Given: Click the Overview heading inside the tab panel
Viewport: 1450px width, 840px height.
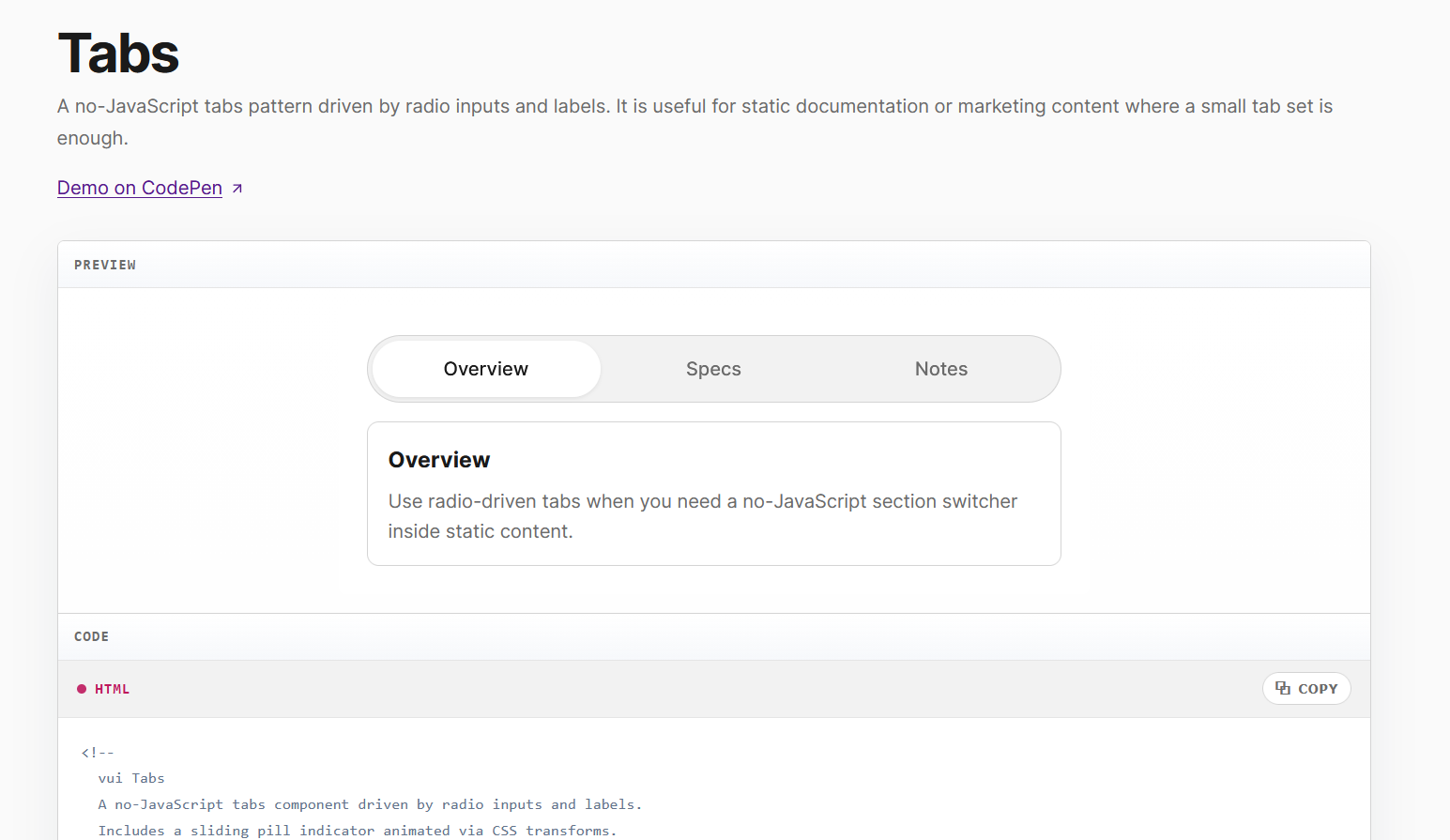Looking at the screenshot, I should pyautogui.click(x=438, y=459).
